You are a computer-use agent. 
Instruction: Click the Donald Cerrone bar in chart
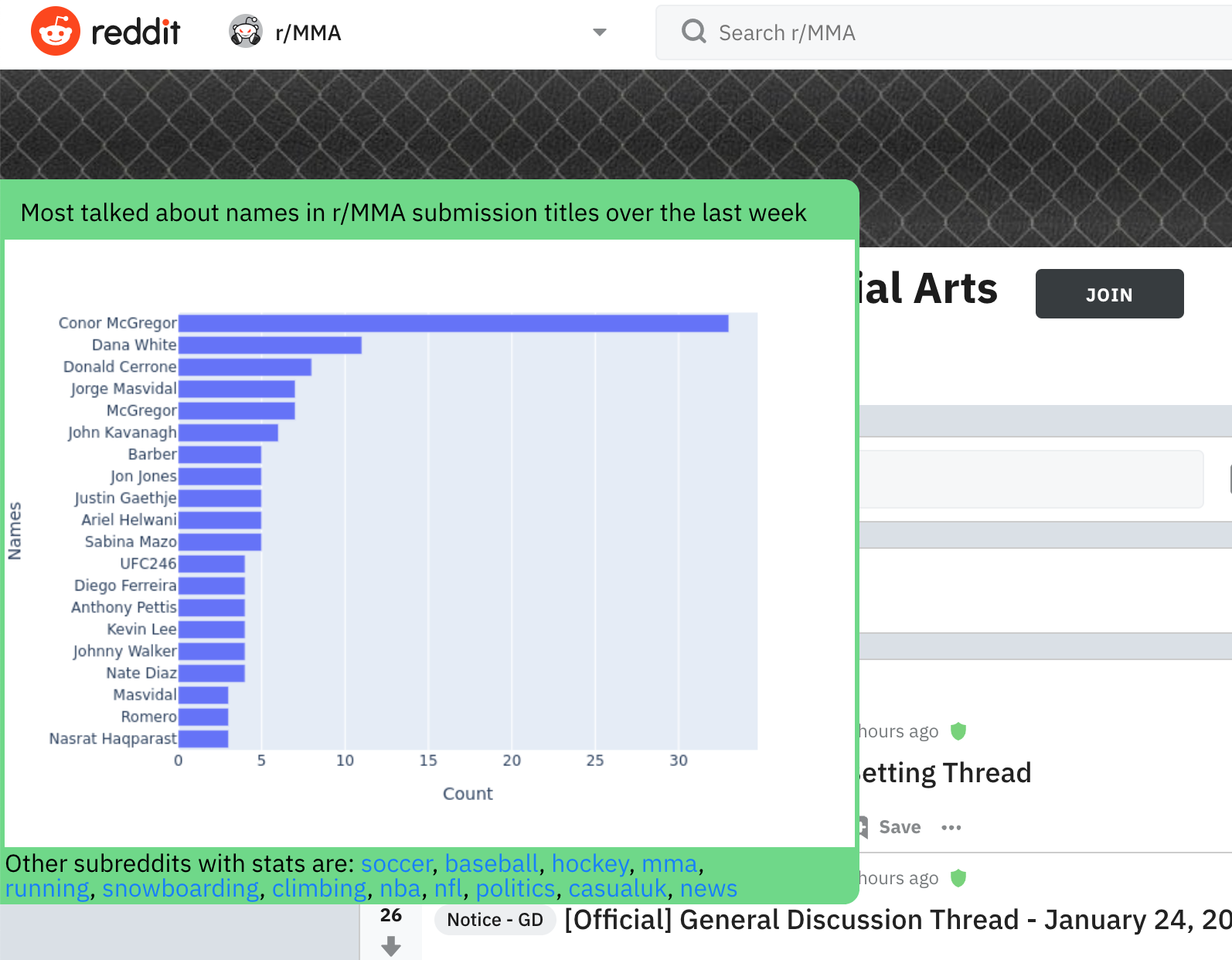(245, 367)
